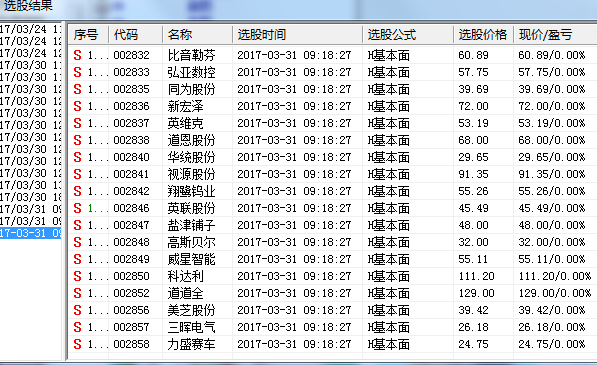Select highlighted 17-03-31 entry in left list

30,233
